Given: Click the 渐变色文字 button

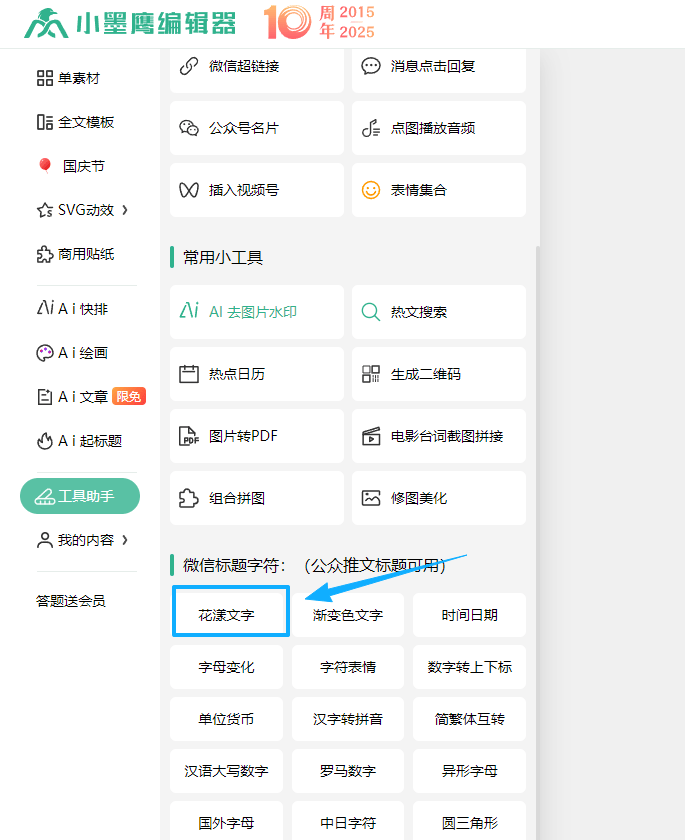Looking at the screenshot, I should coord(348,615).
